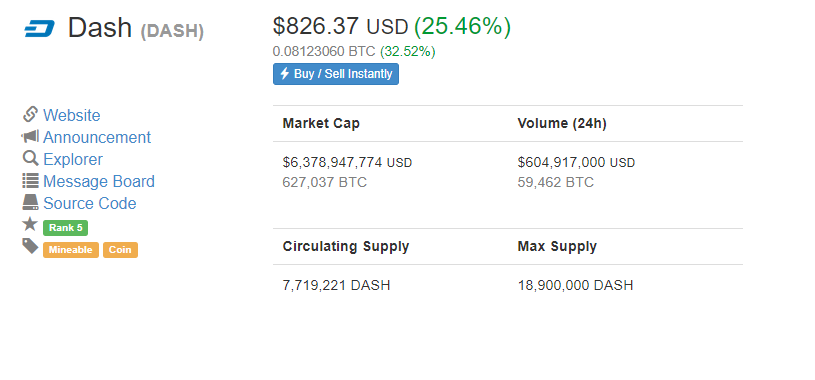Click the tag icon next to Mineable

click(x=30, y=246)
